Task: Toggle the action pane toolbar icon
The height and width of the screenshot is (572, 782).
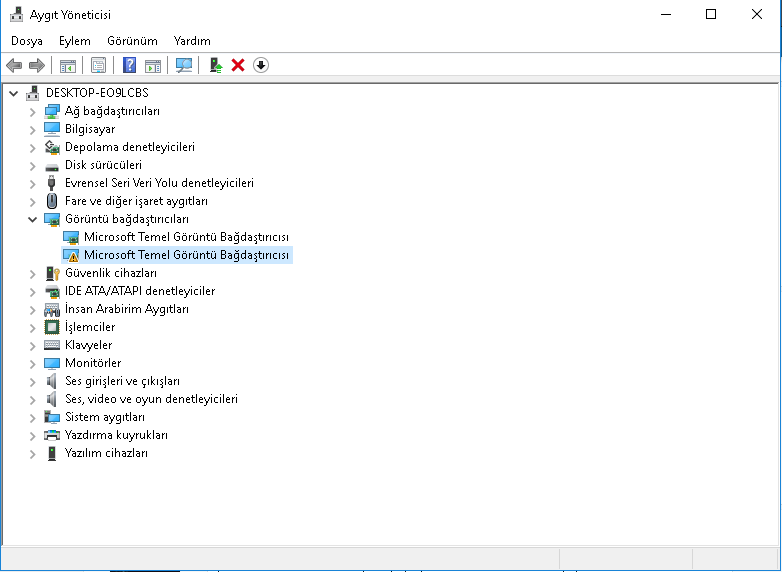Action: [x=153, y=65]
